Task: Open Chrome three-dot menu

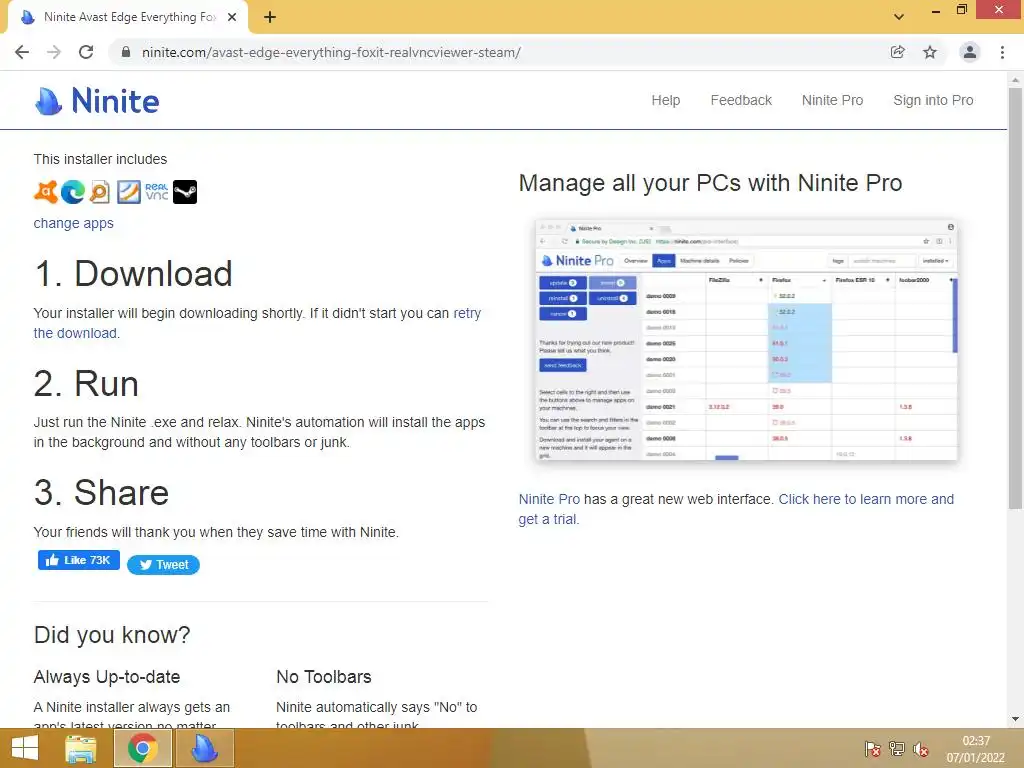Action: [1002, 52]
